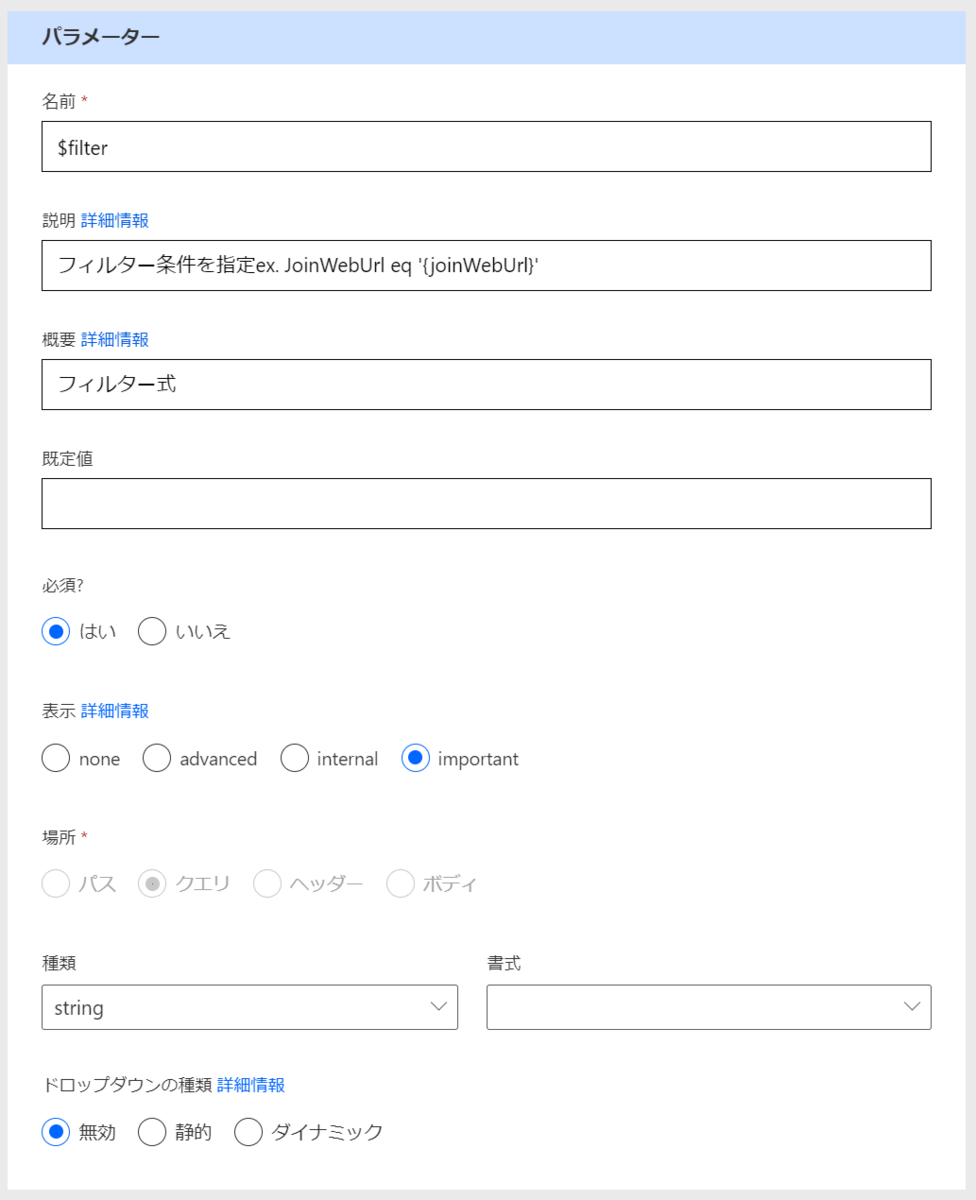This screenshot has width=976, height=1200.
Task: Open the 詳細情報 link next to 説明
Action: (x=115, y=220)
